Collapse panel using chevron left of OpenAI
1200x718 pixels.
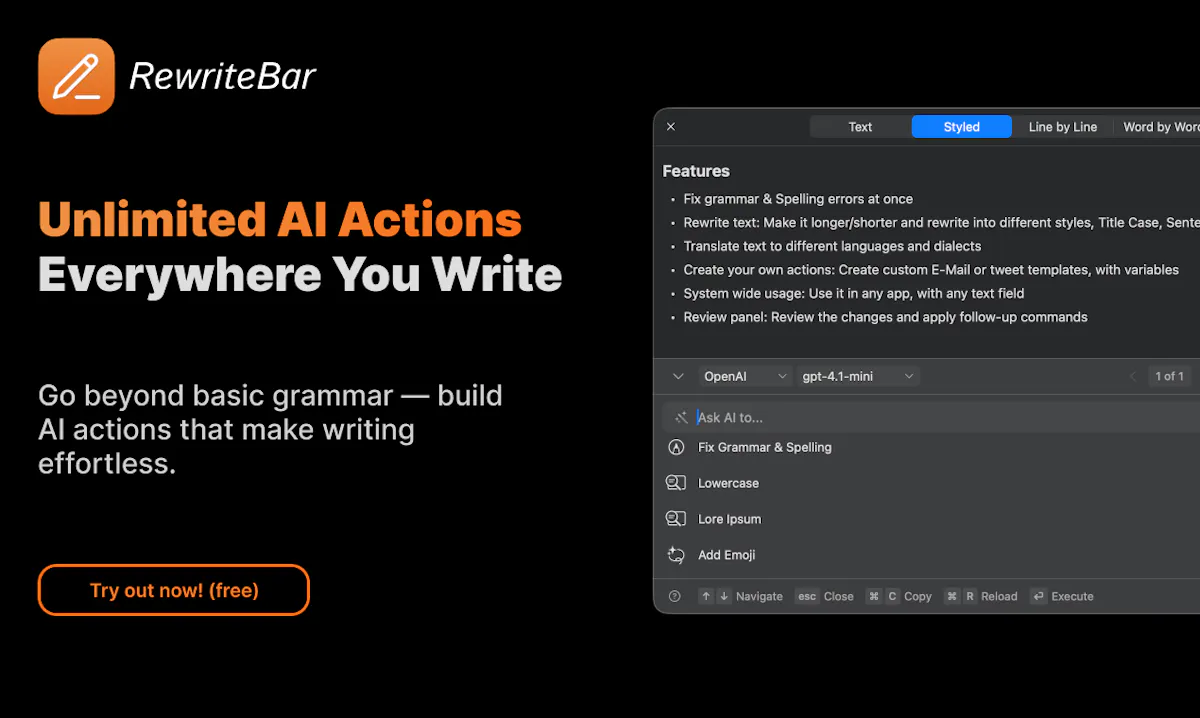[678, 377]
